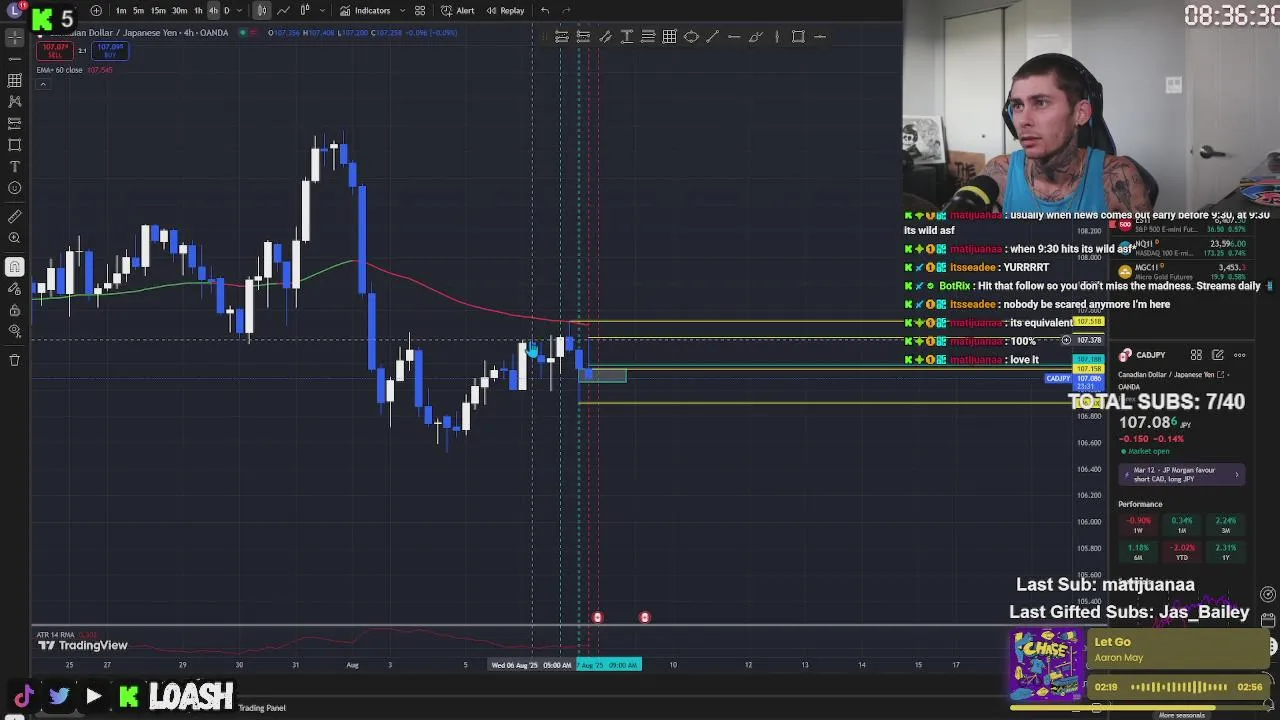The height and width of the screenshot is (720, 1280).
Task: Expand chart type dropdown arrow
Action: coord(322,10)
